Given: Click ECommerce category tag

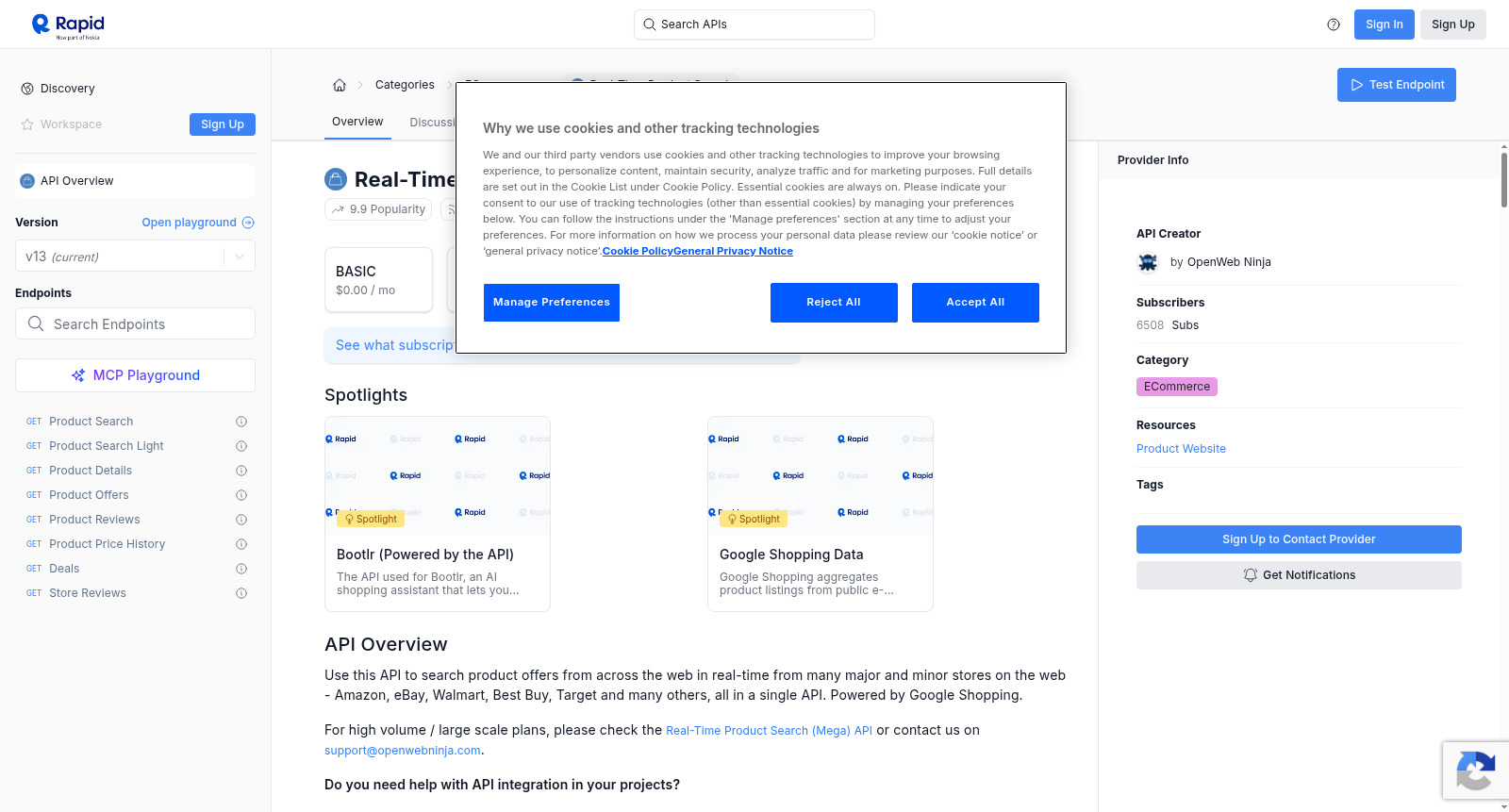Looking at the screenshot, I should pyautogui.click(x=1177, y=387).
